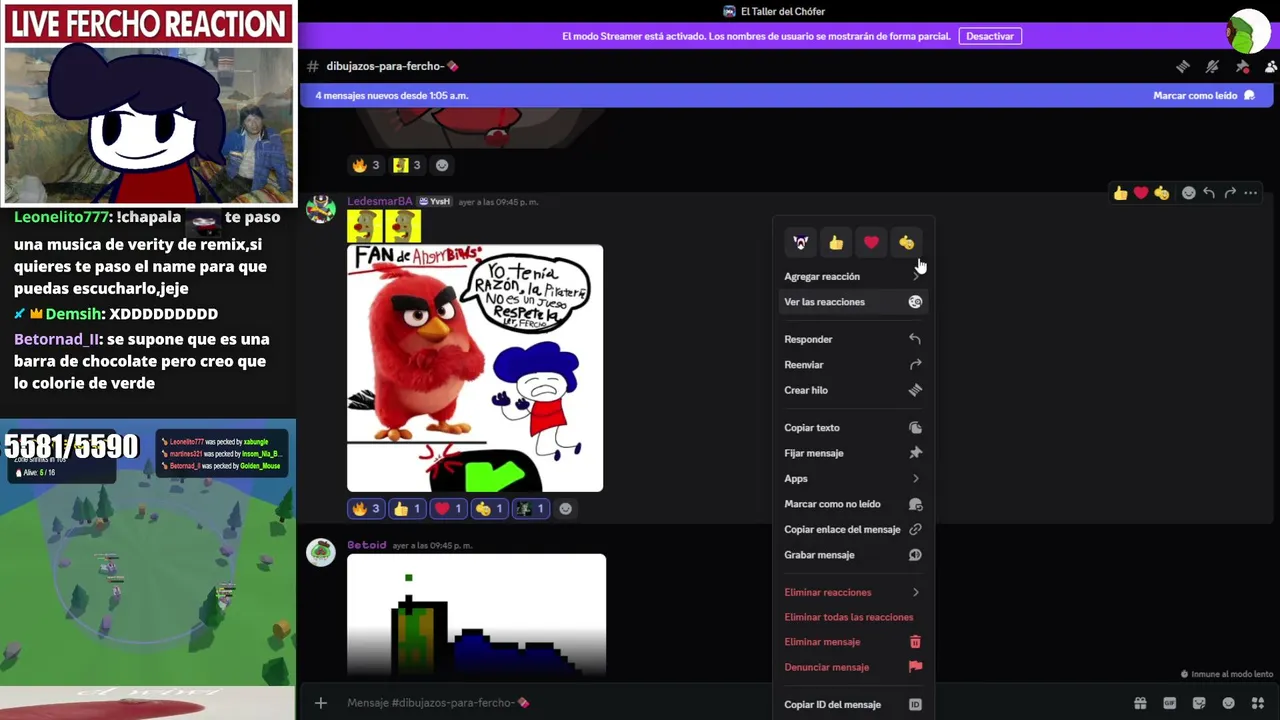Toggle thumbs up reaction pill under Angry Birds drawing
1280x720 pixels.
pyautogui.click(x=407, y=509)
